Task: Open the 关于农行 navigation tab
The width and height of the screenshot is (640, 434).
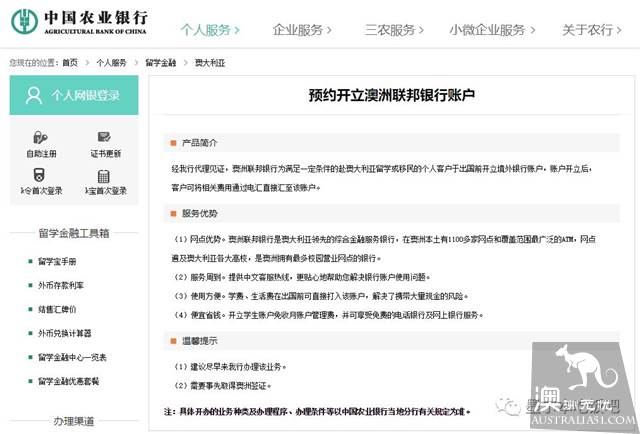Action: click(591, 30)
